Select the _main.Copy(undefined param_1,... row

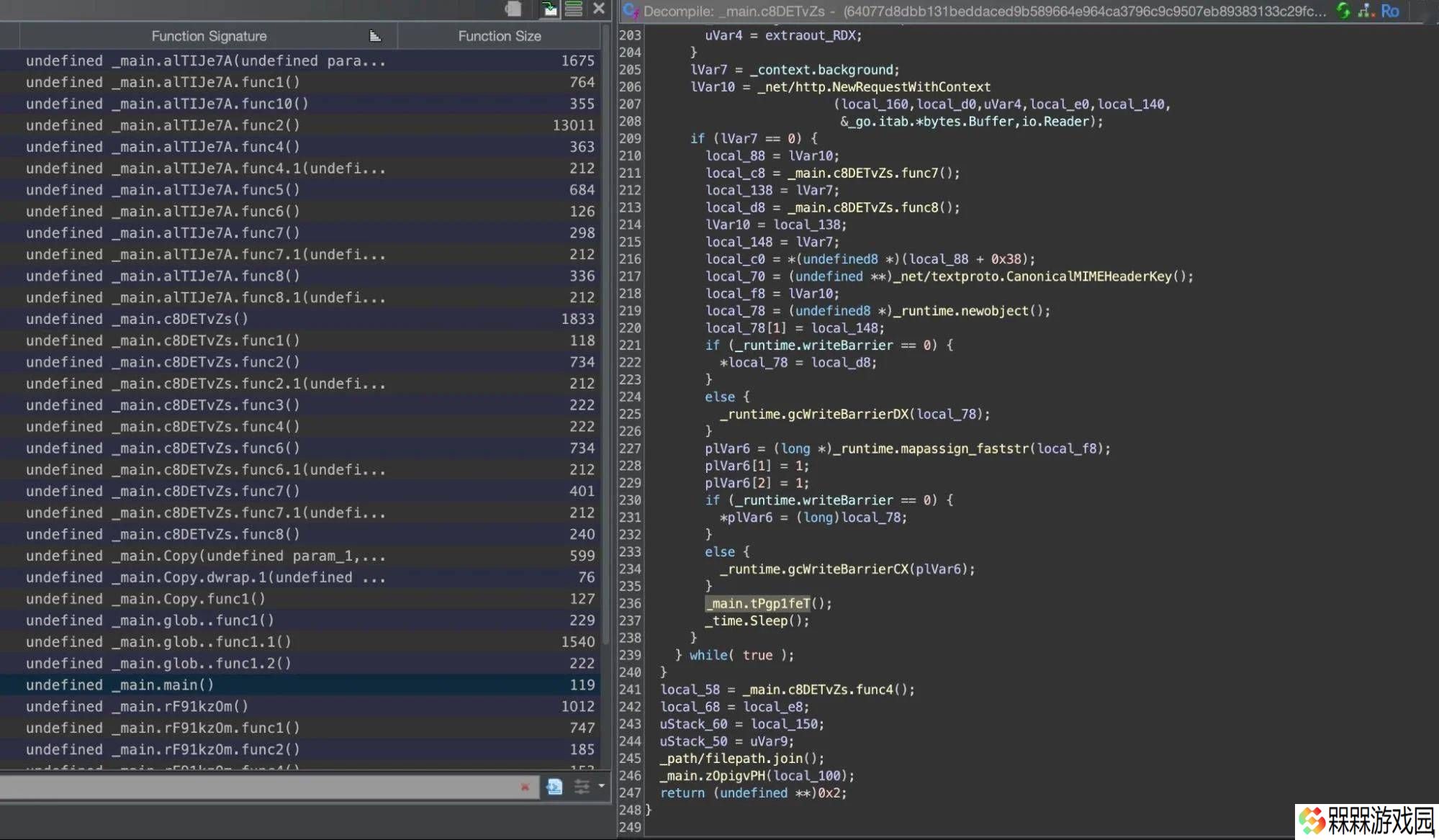tap(300, 556)
